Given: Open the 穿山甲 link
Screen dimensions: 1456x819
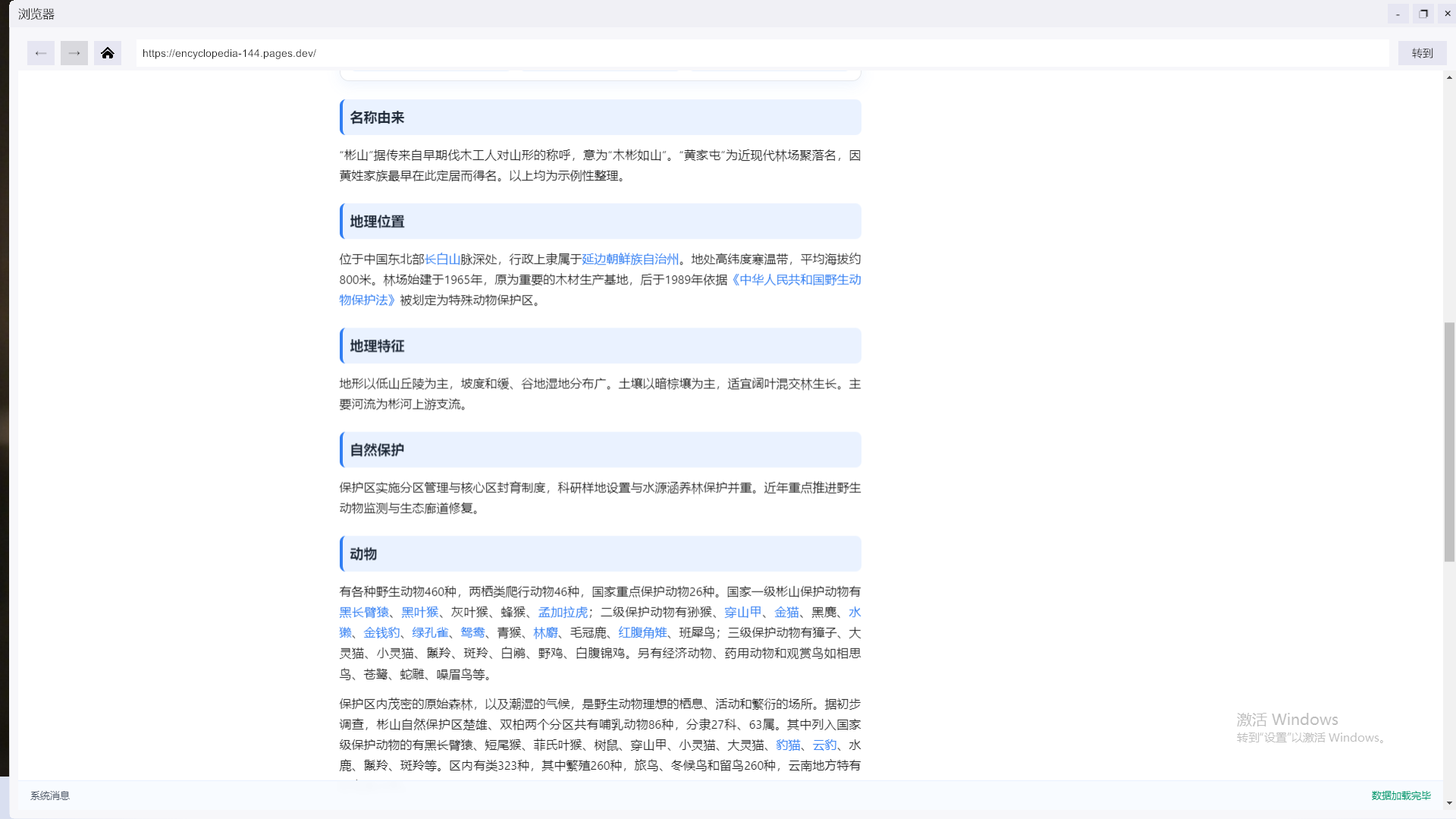Looking at the screenshot, I should pos(741,612).
